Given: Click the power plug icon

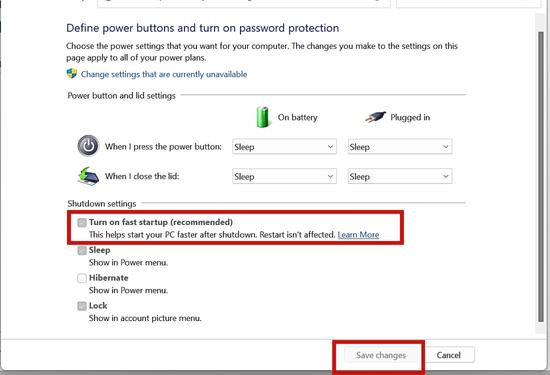Looking at the screenshot, I should click(x=375, y=117).
